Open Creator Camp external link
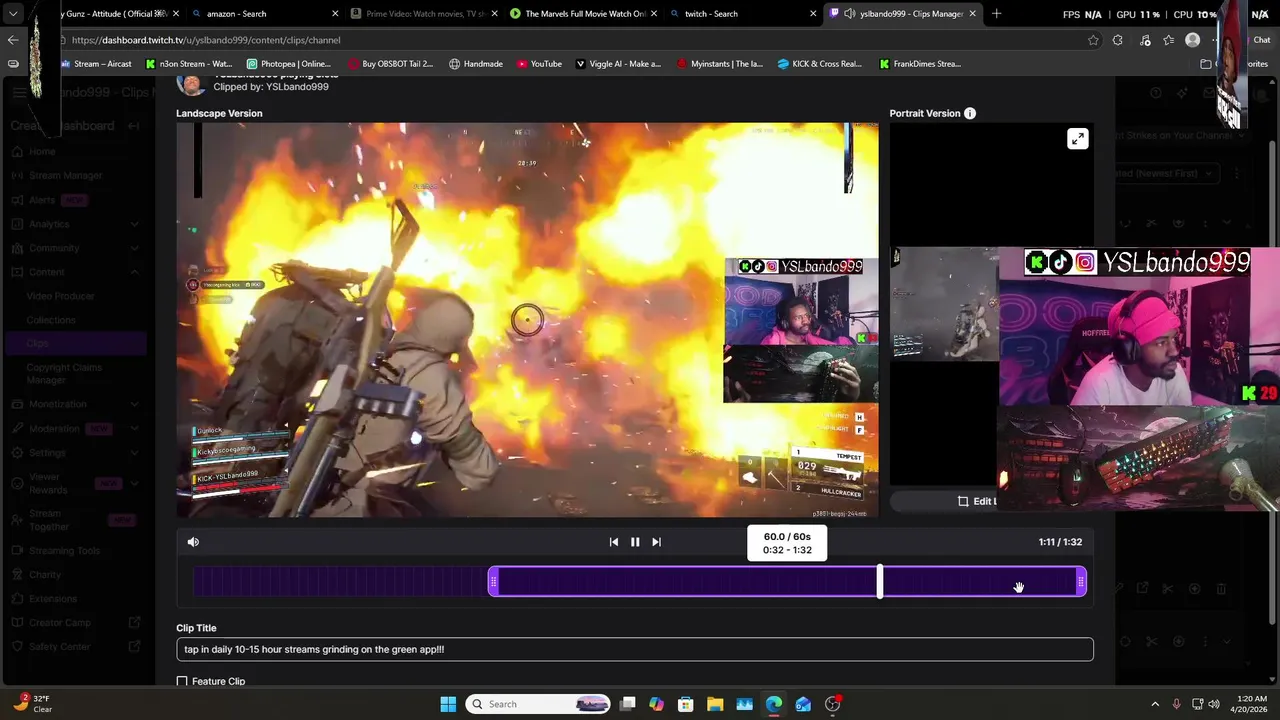Image resolution: width=1280 pixels, height=720 pixels. 75,623
